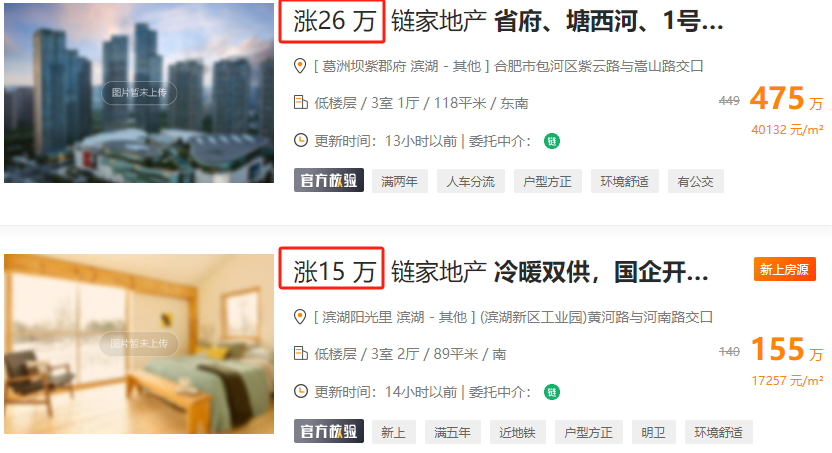Select the 近地铁 tag
The height and width of the screenshot is (453, 832).
517,432
